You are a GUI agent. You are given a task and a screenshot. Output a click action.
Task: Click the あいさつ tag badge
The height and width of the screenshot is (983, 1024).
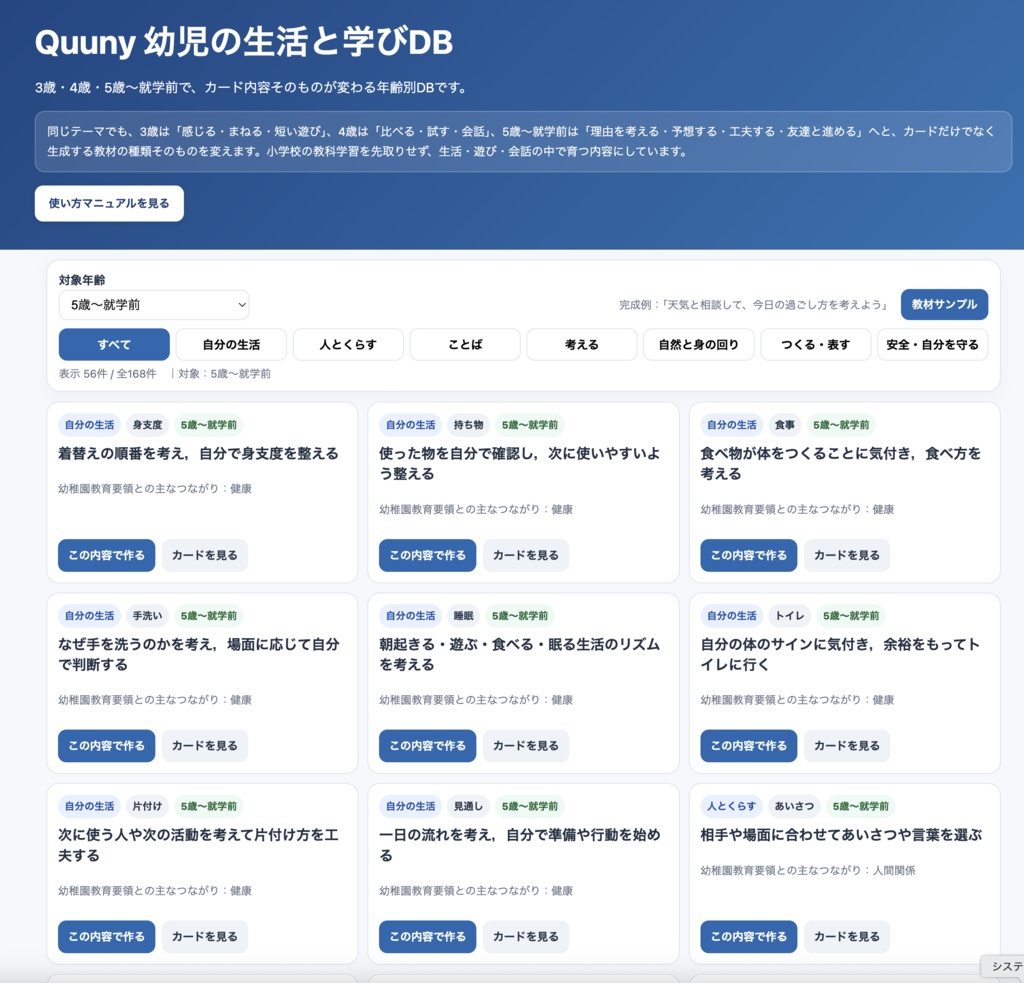795,806
